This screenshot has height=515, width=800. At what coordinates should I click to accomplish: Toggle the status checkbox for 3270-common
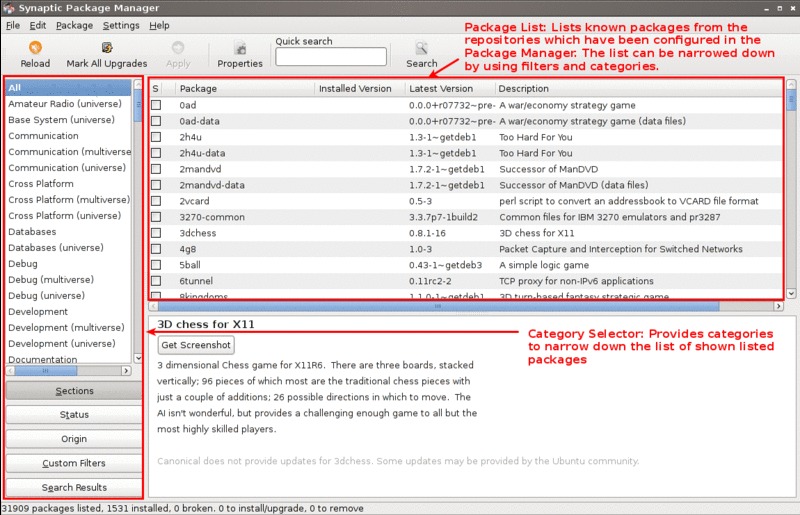click(x=156, y=217)
